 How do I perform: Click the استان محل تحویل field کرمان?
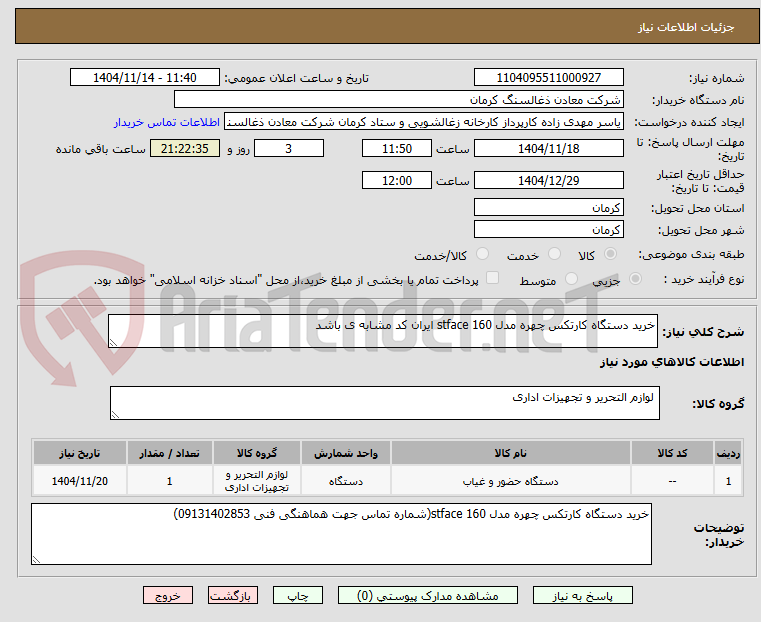[548, 208]
